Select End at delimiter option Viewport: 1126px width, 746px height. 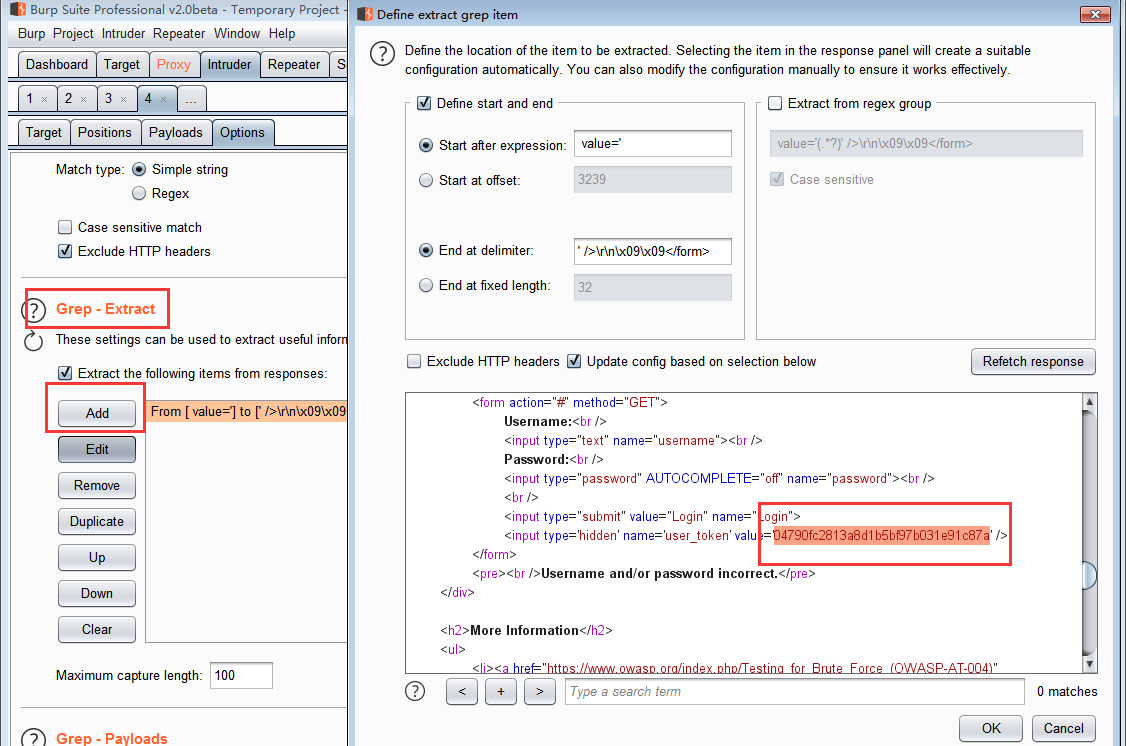click(x=426, y=251)
